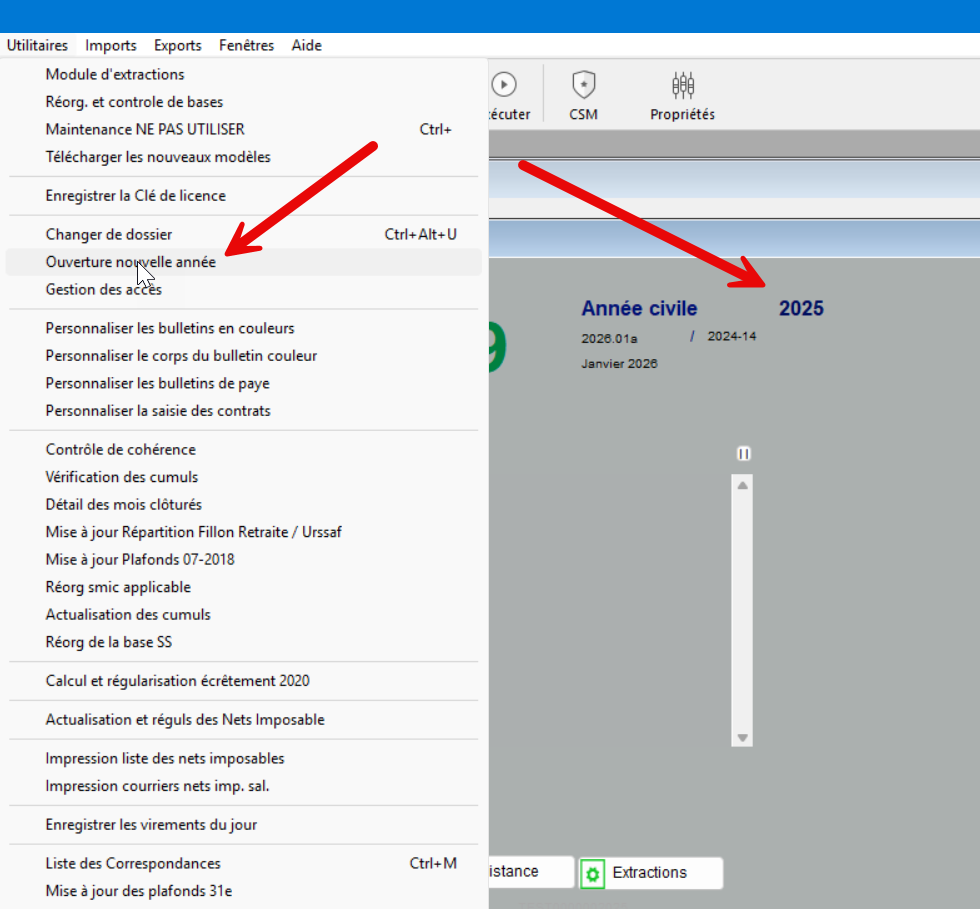
Task: Click the scrollbar down arrow
Action: 742,738
